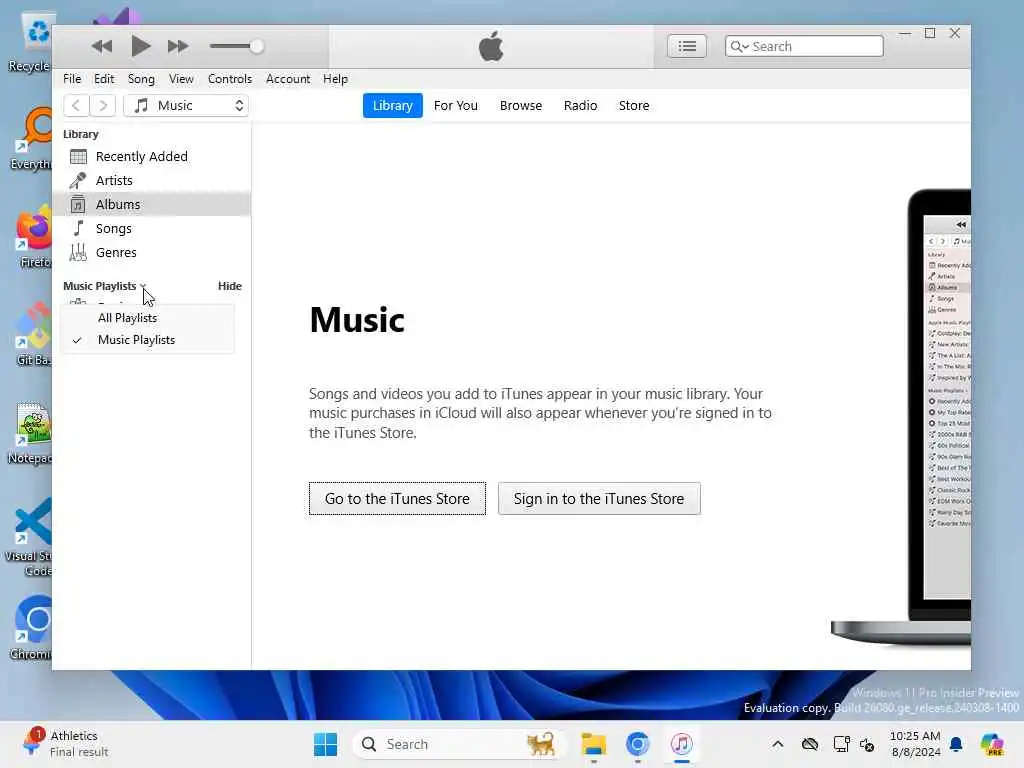Choose the checked Music Playlists option
The width and height of the screenshot is (1024, 768).
coord(148,340)
